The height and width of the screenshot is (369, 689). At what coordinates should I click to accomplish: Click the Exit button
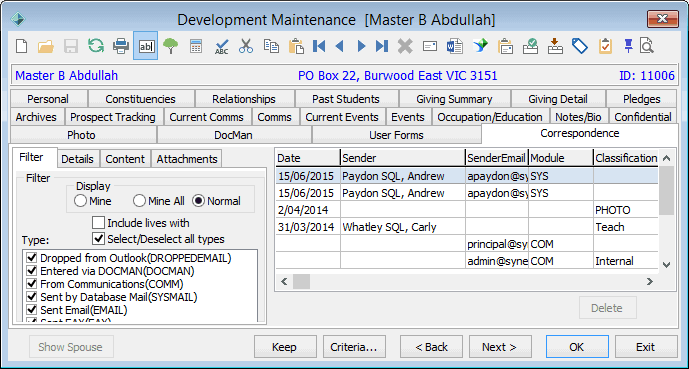click(x=645, y=347)
